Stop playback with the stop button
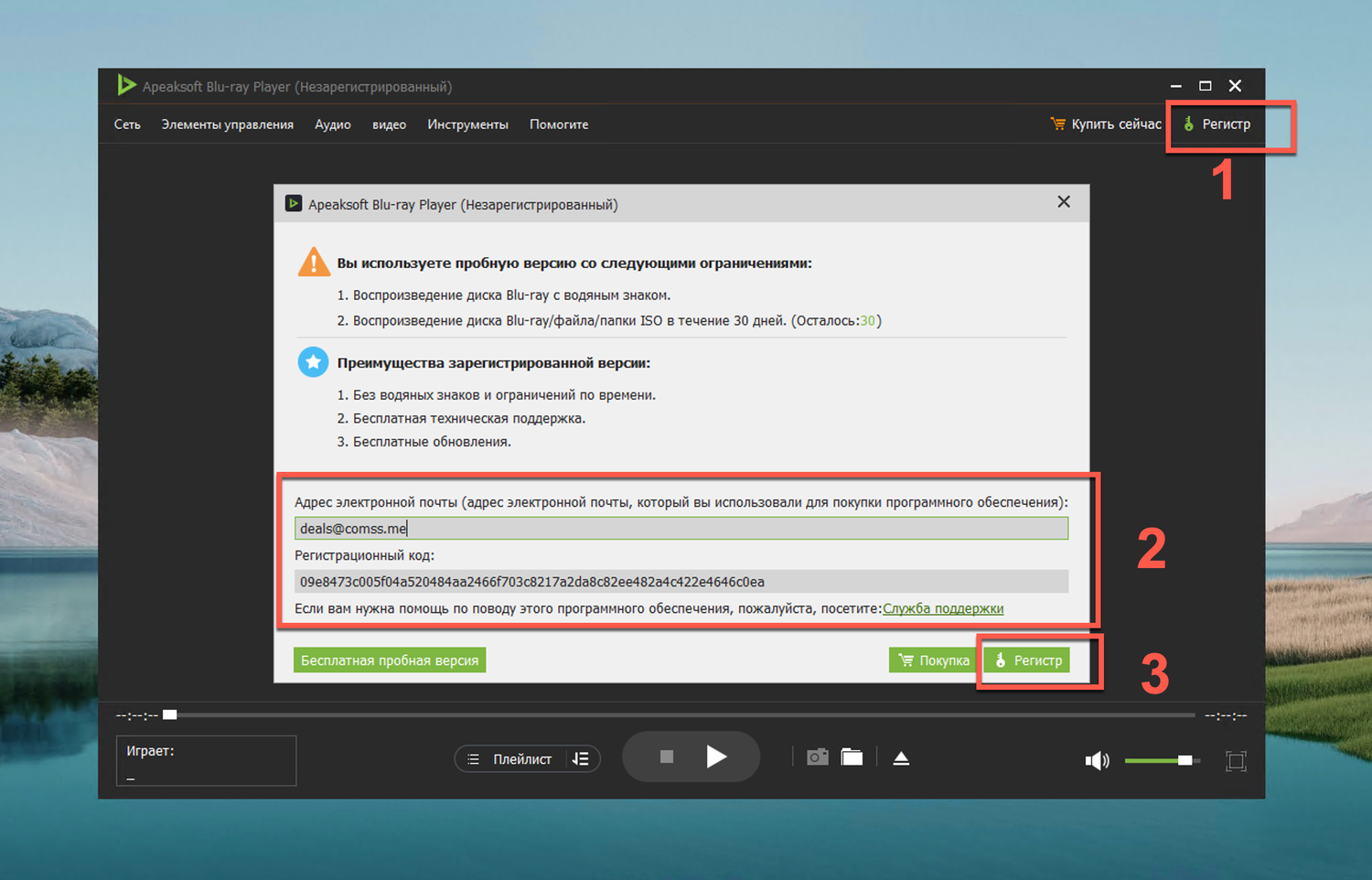 667,757
